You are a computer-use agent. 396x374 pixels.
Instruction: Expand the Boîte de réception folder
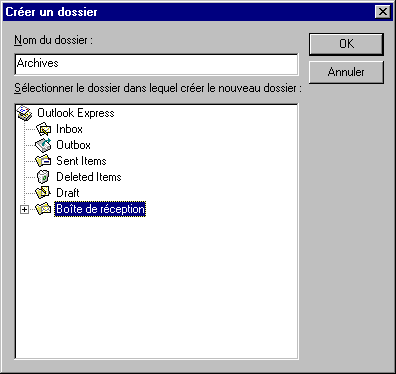tap(24, 210)
